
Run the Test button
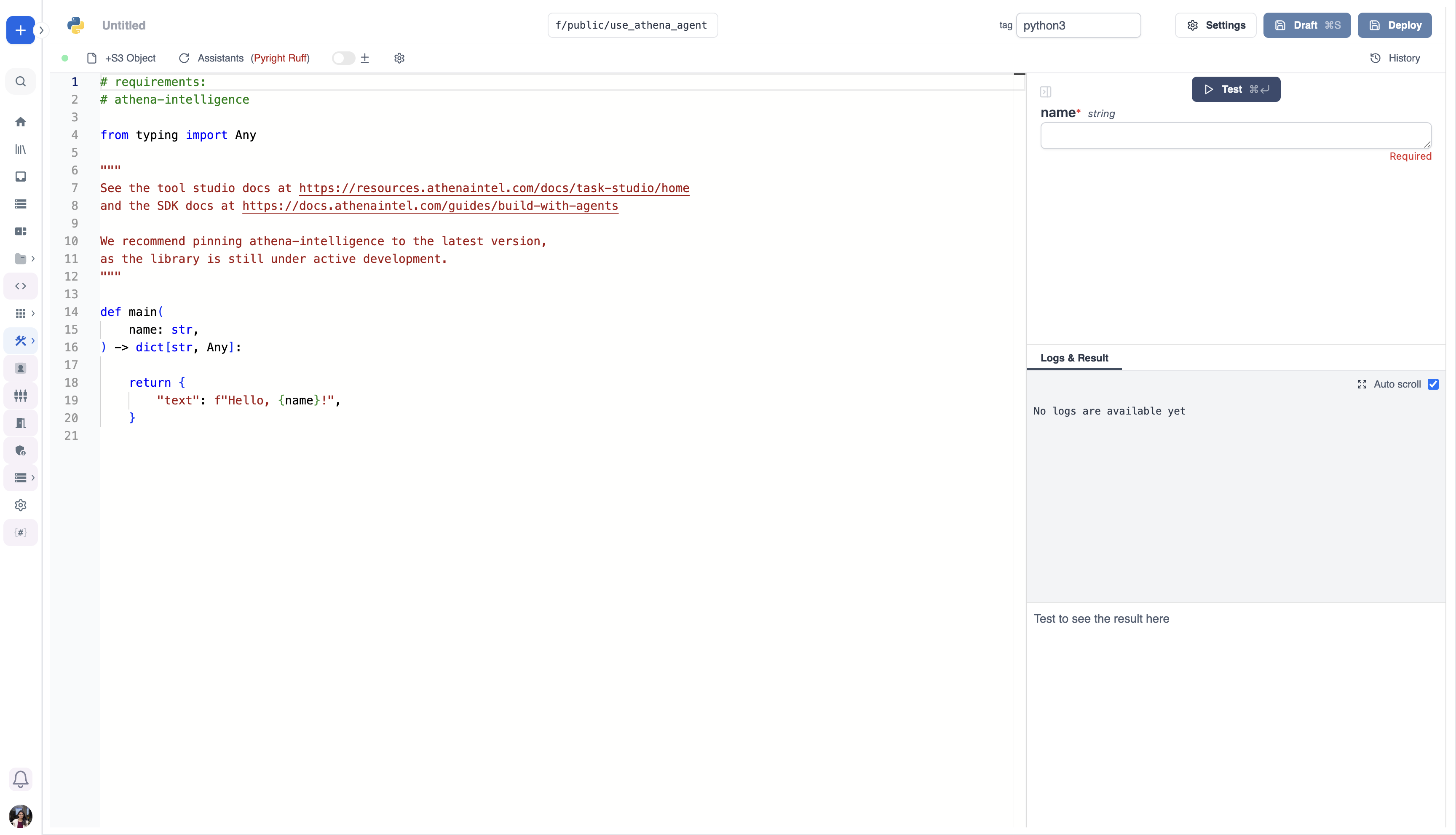coord(1235,89)
